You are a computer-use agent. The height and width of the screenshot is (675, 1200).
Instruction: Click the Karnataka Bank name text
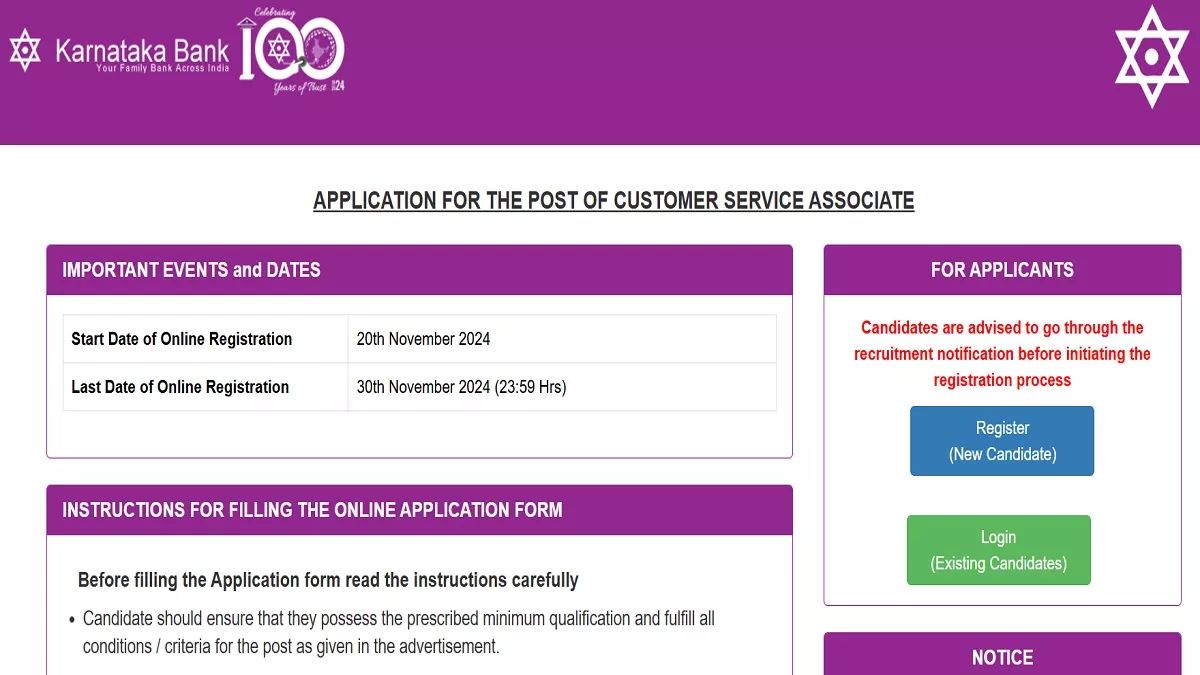142,50
